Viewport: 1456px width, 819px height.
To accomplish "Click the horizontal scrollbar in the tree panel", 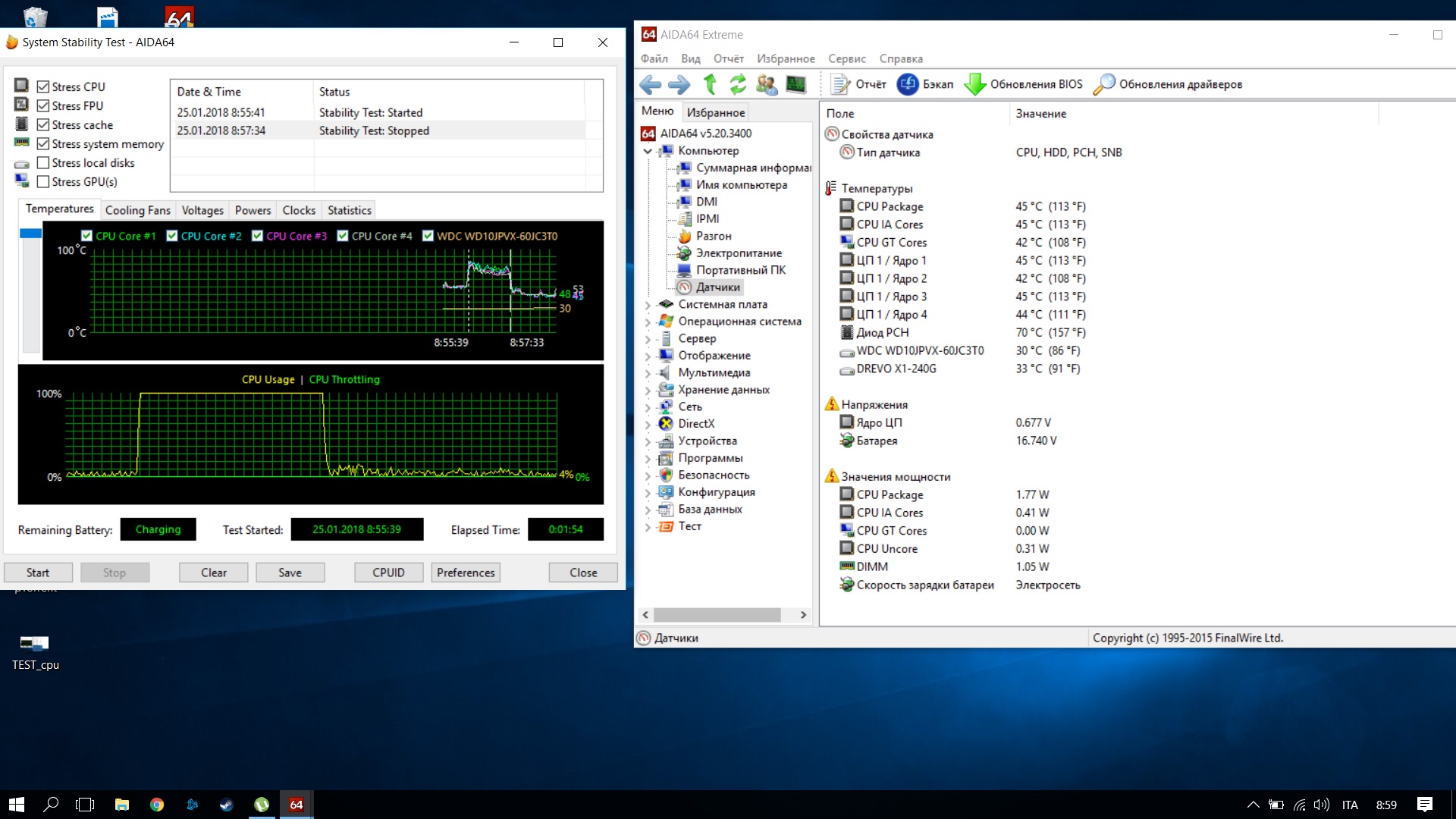I will (717, 615).
